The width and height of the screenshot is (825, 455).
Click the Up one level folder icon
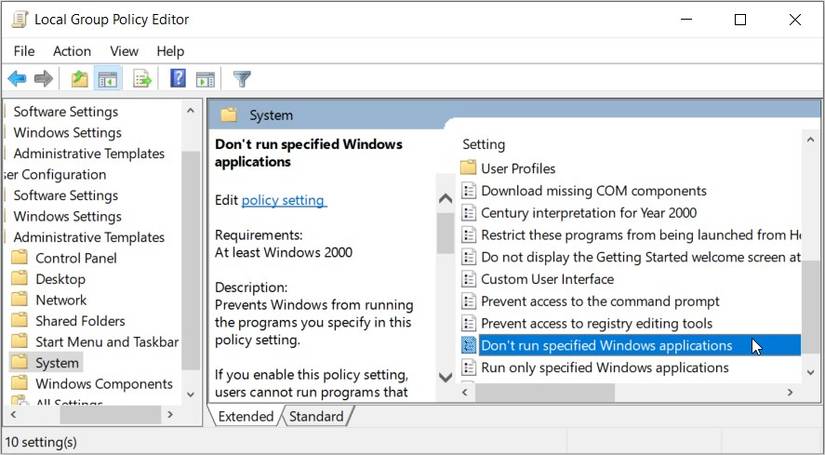79,78
